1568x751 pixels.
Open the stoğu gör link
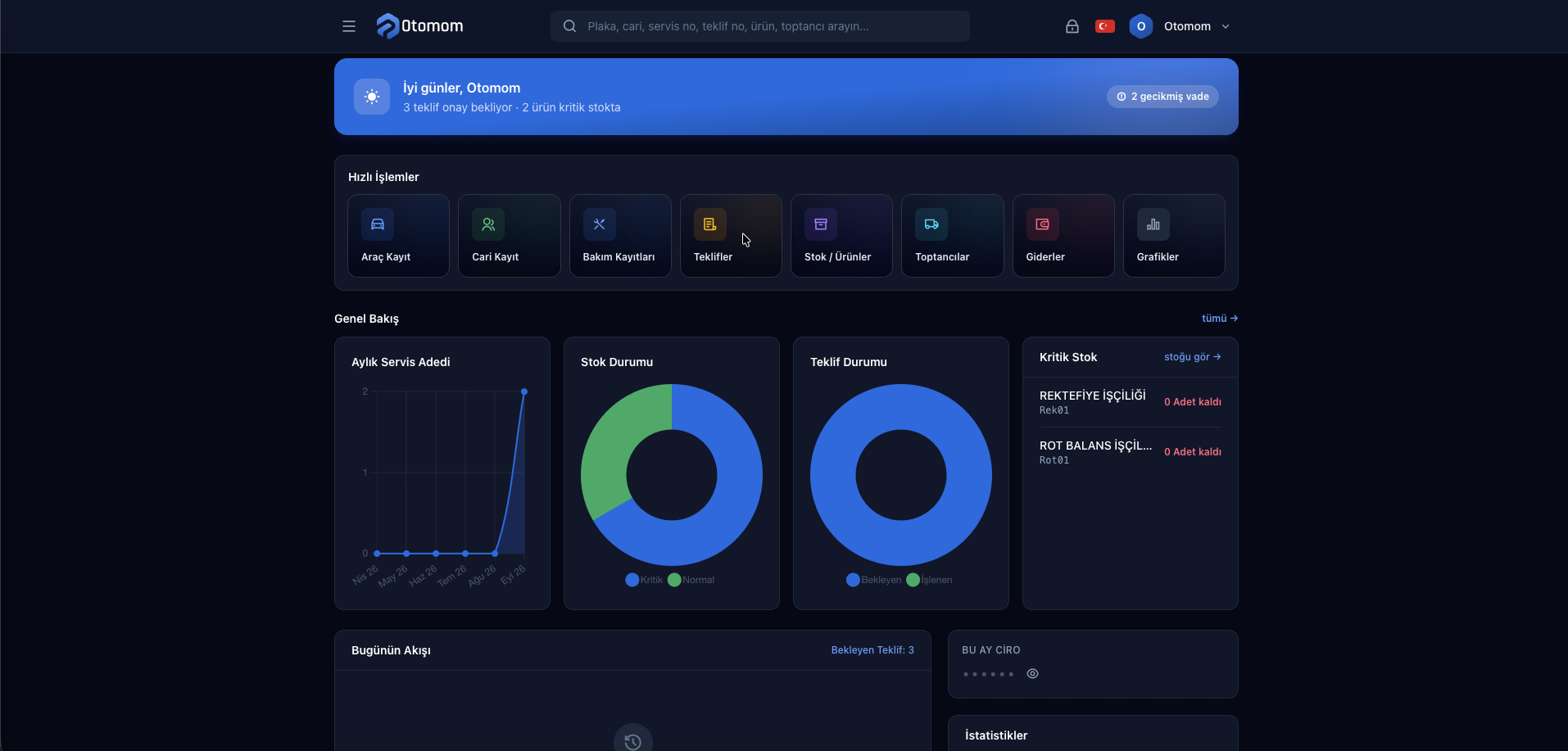pyautogui.click(x=1193, y=357)
